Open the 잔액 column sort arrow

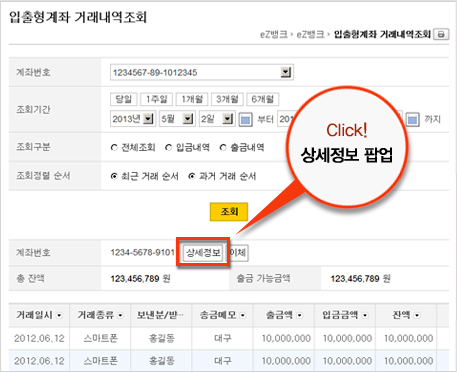point(417,315)
